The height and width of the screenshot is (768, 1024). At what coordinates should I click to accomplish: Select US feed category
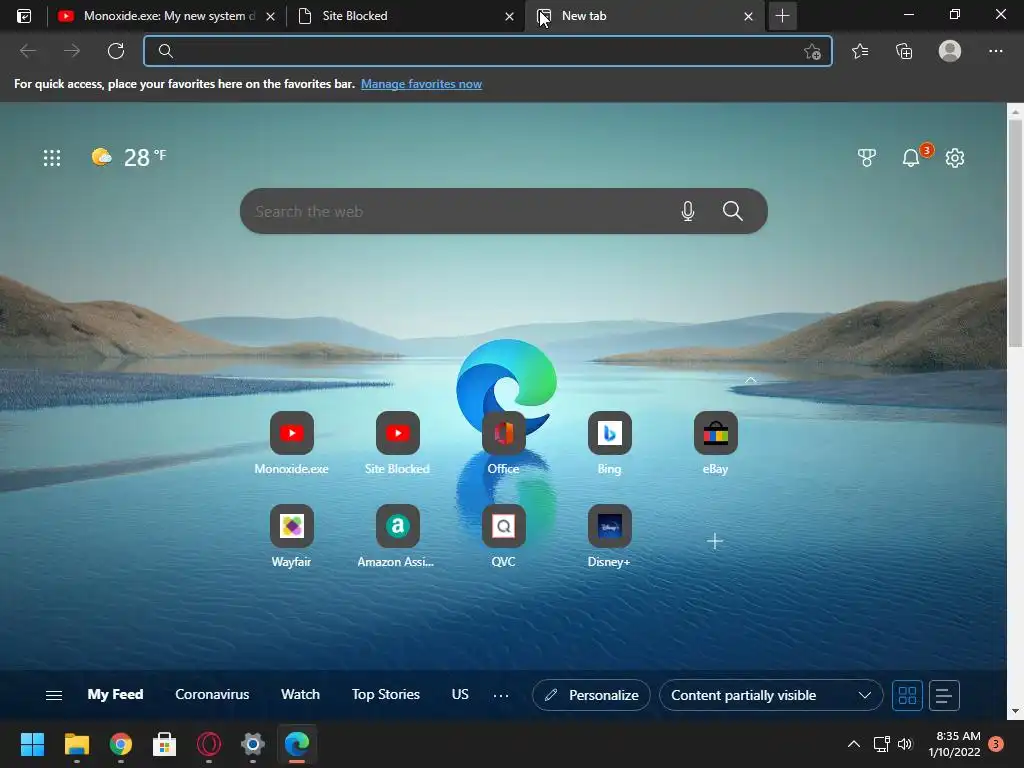[460, 694]
